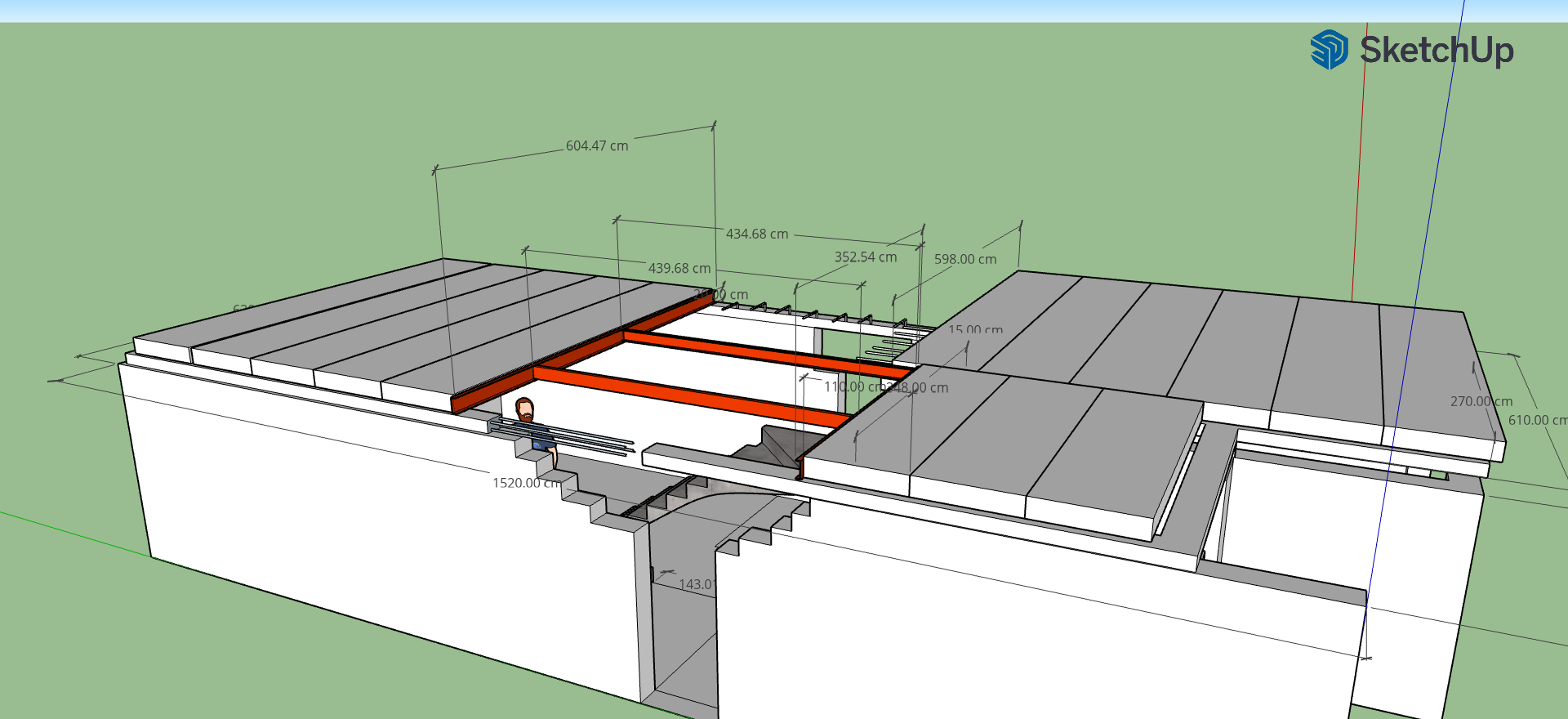Click the SketchUp wordmark text
This screenshot has width=1568, height=719.
click(x=1437, y=50)
